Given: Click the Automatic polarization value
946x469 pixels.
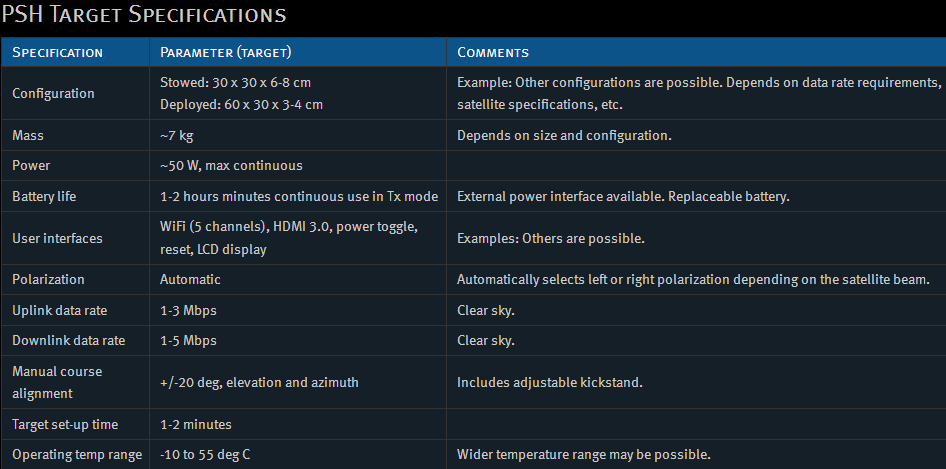Looking at the screenshot, I should [190, 280].
